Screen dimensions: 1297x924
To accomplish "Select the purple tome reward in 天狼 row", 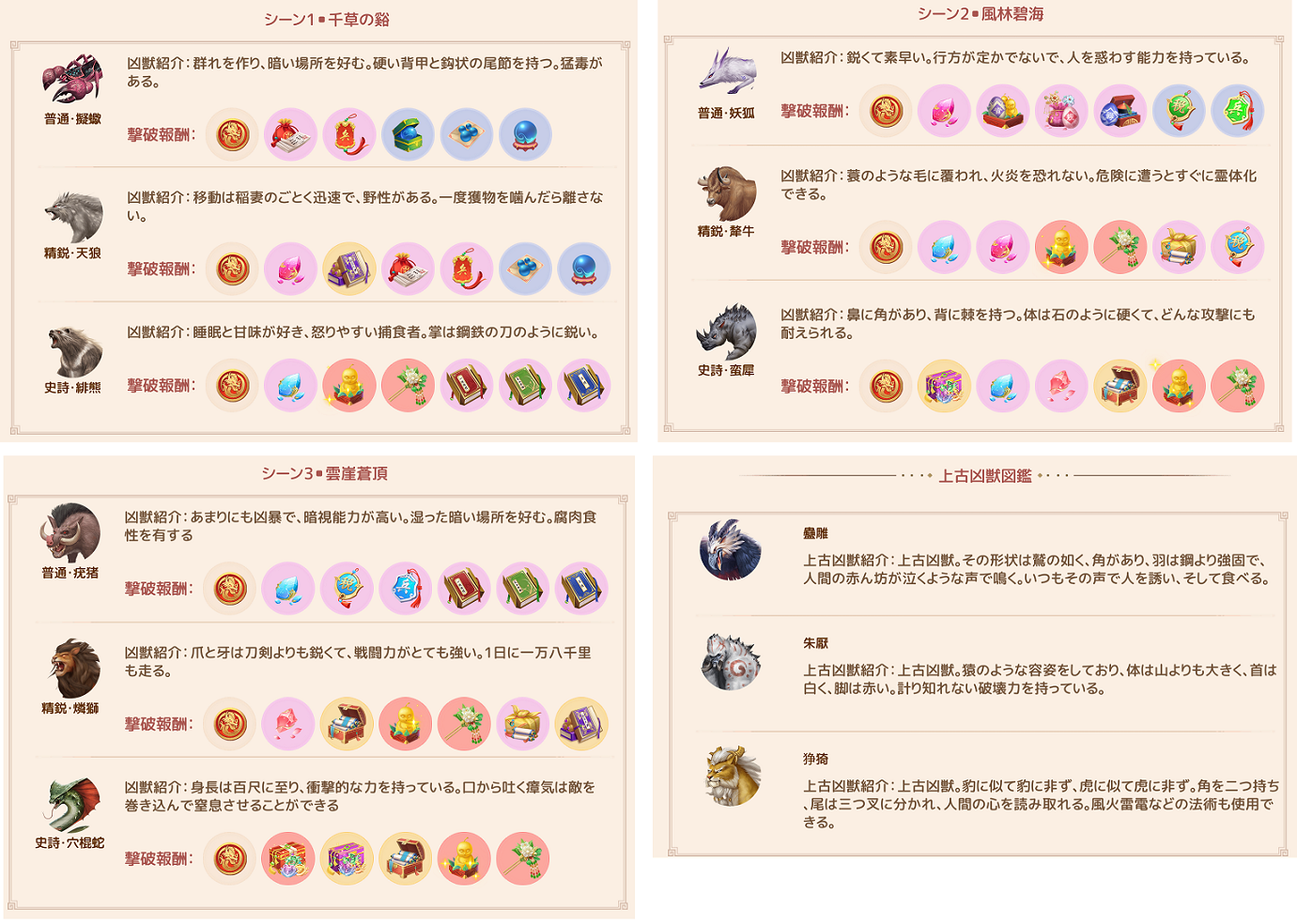I will click(x=349, y=269).
